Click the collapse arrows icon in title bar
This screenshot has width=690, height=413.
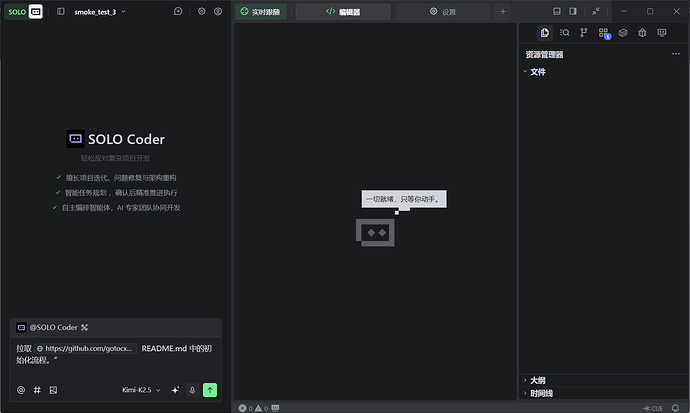pyautogui.click(x=596, y=11)
